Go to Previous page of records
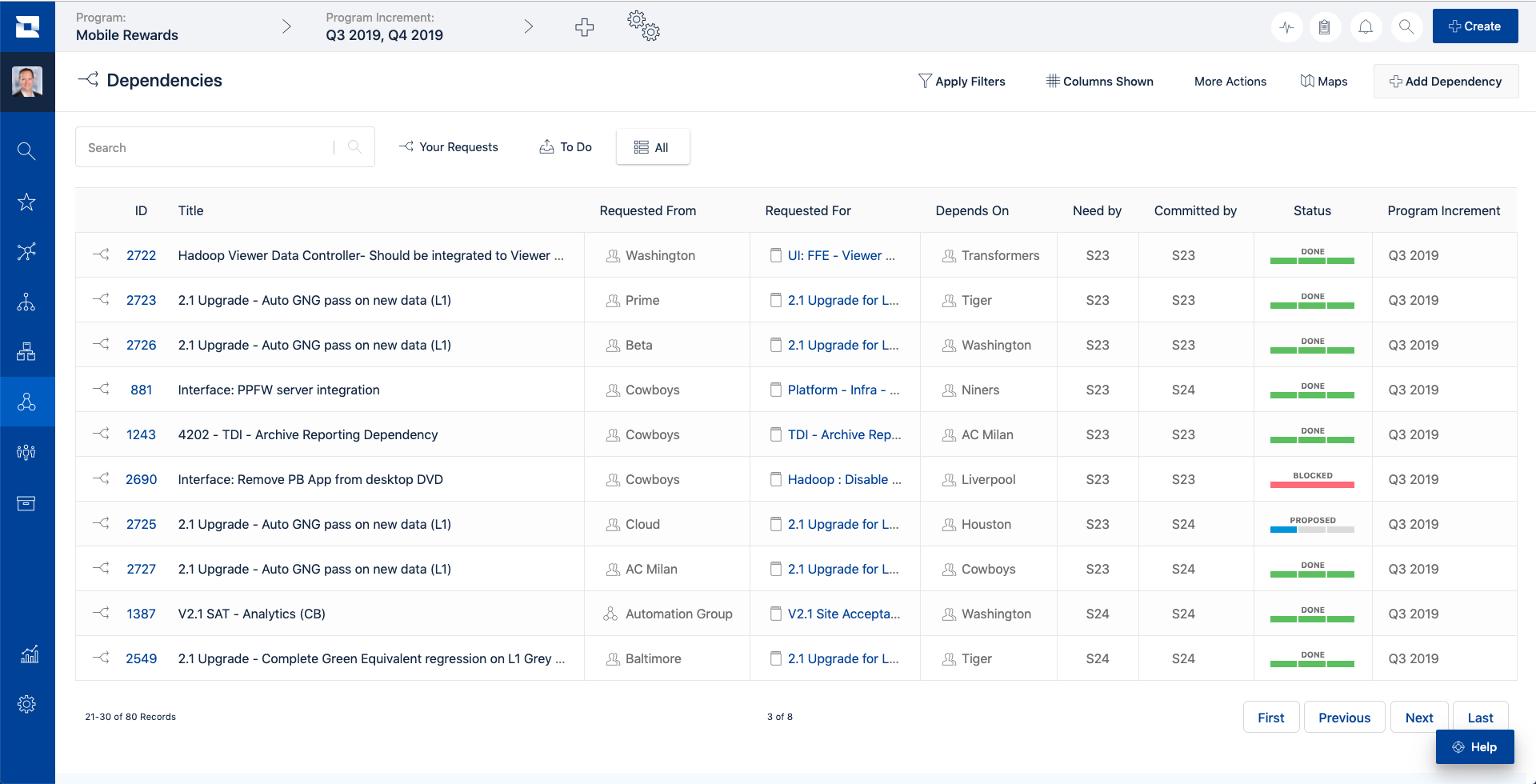The image size is (1536, 784). [1344, 718]
